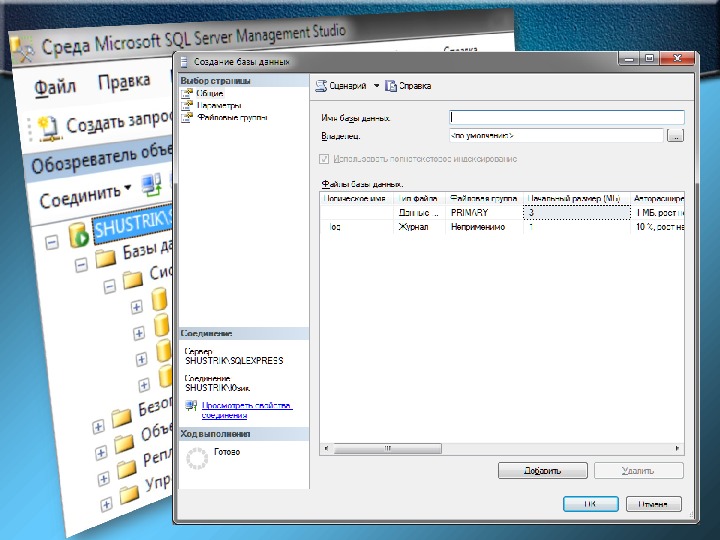Click the left scroll arrow of files grid

tap(326, 448)
